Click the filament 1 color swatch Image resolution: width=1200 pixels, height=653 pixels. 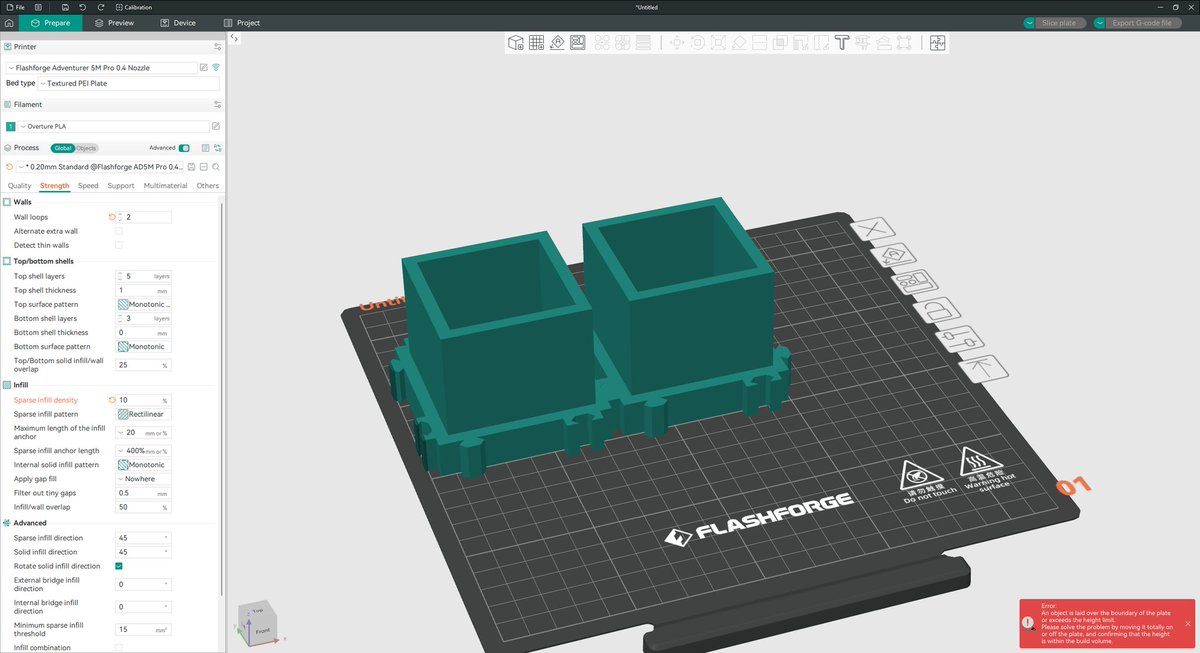[10, 127]
